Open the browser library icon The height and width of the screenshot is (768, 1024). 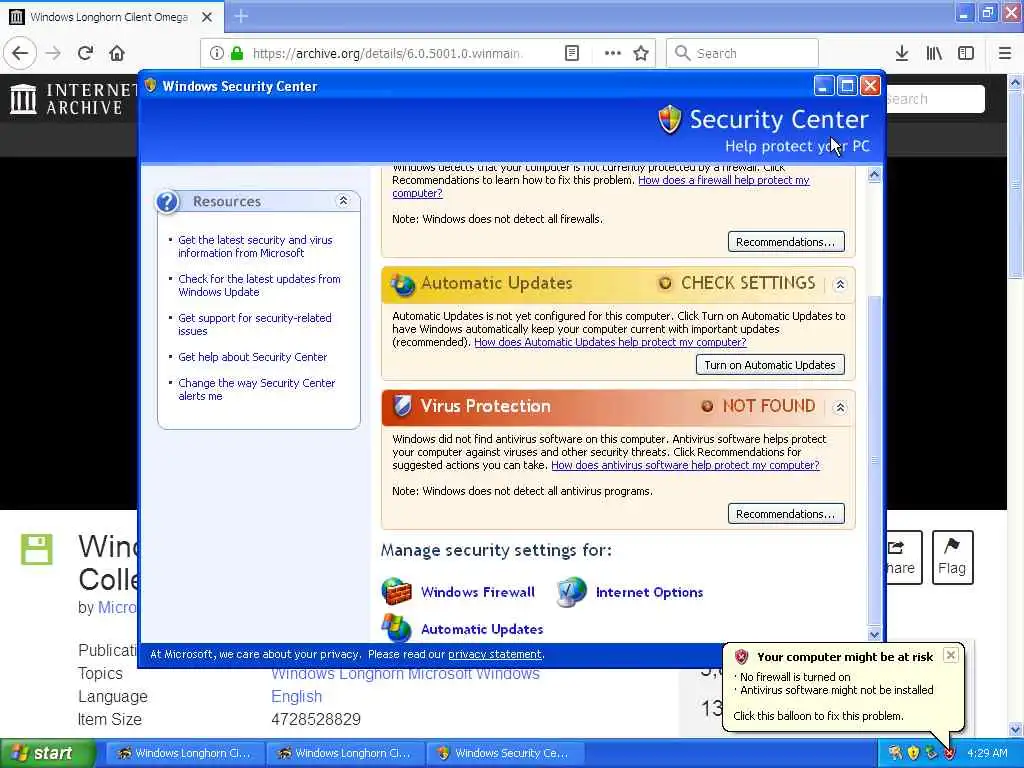934,53
